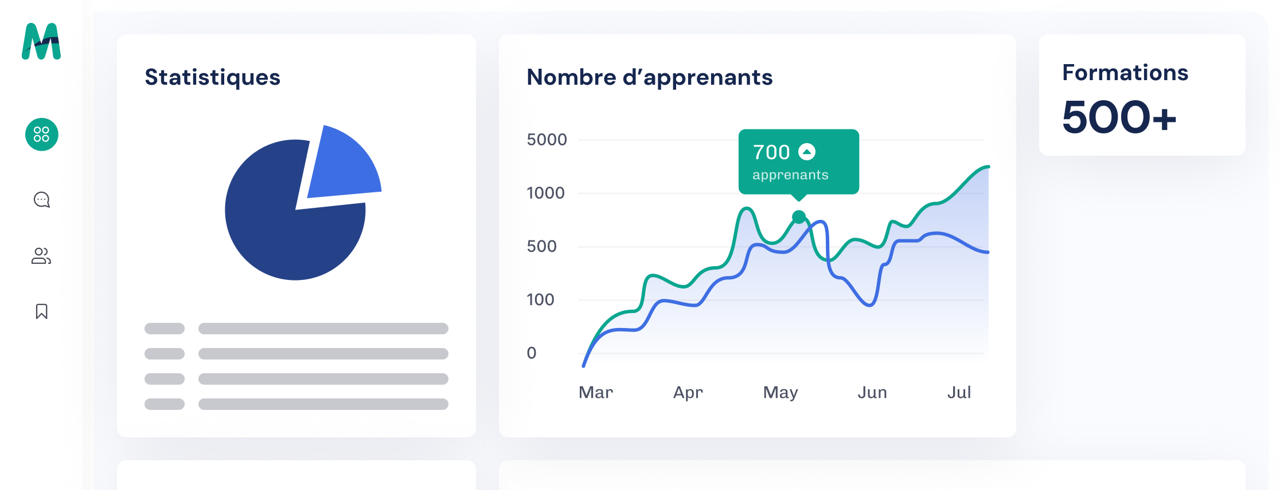1280x490 pixels.
Task: Select the Jun label on chart axis
Action: (x=872, y=393)
